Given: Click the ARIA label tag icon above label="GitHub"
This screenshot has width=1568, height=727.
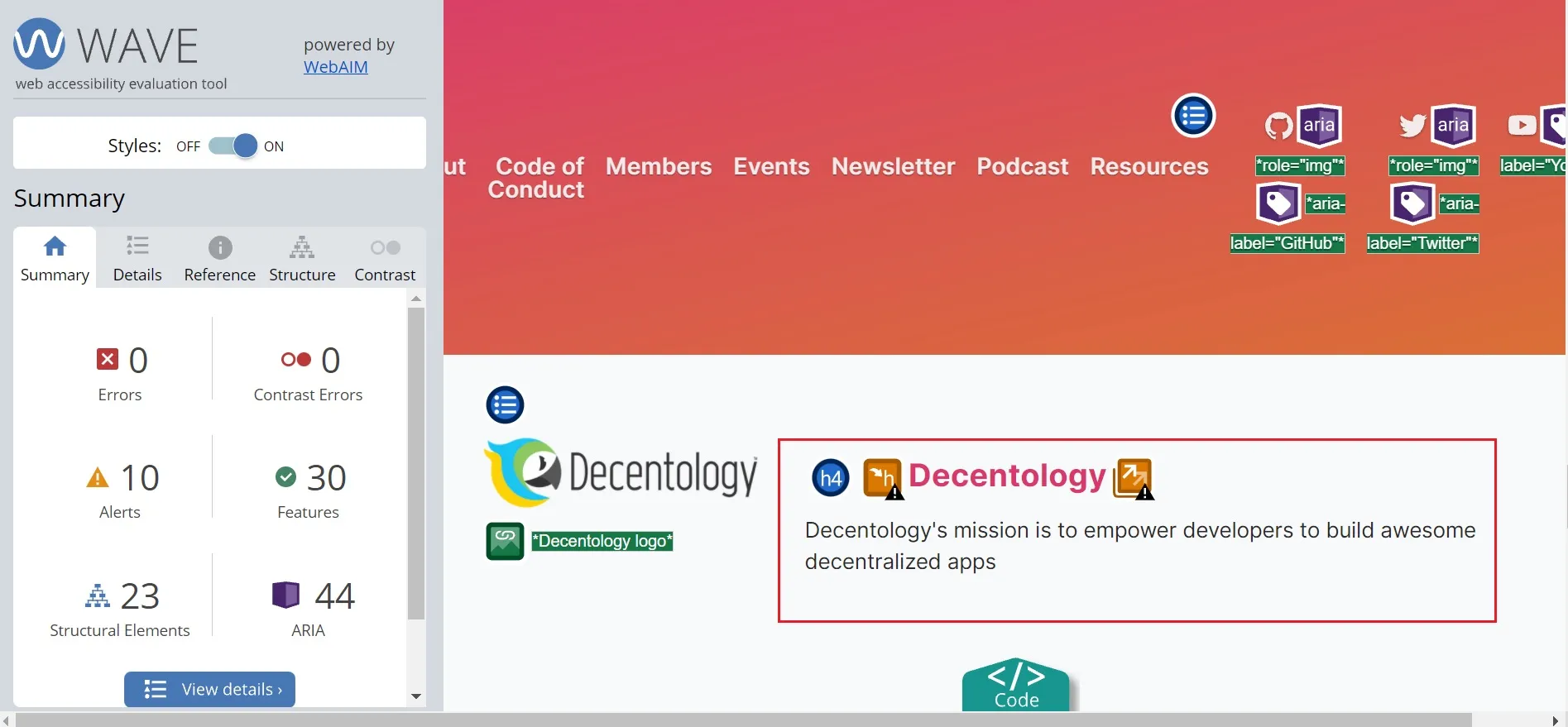Looking at the screenshot, I should (1278, 203).
